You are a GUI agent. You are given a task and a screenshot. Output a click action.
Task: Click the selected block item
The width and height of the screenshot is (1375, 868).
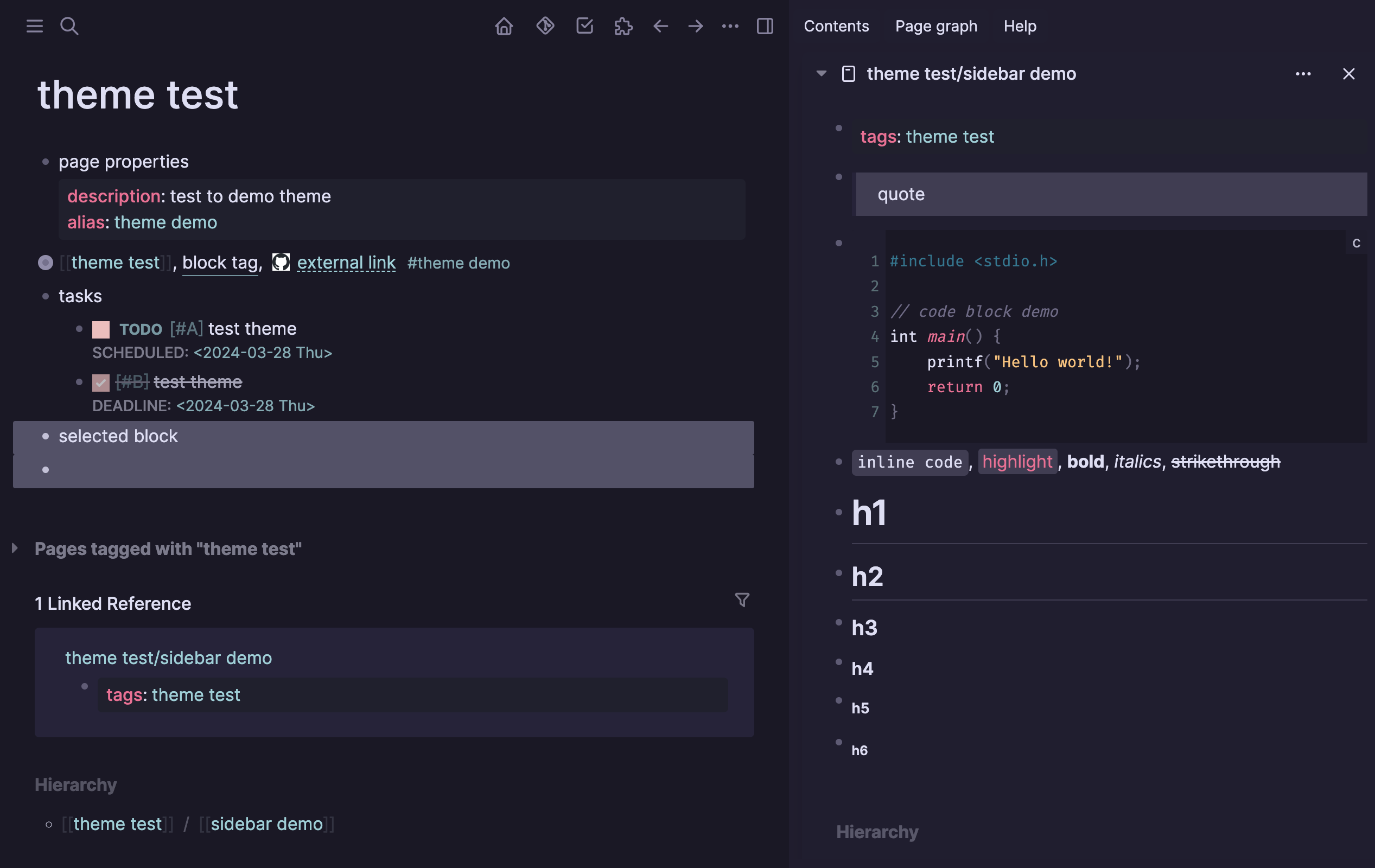click(x=118, y=436)
